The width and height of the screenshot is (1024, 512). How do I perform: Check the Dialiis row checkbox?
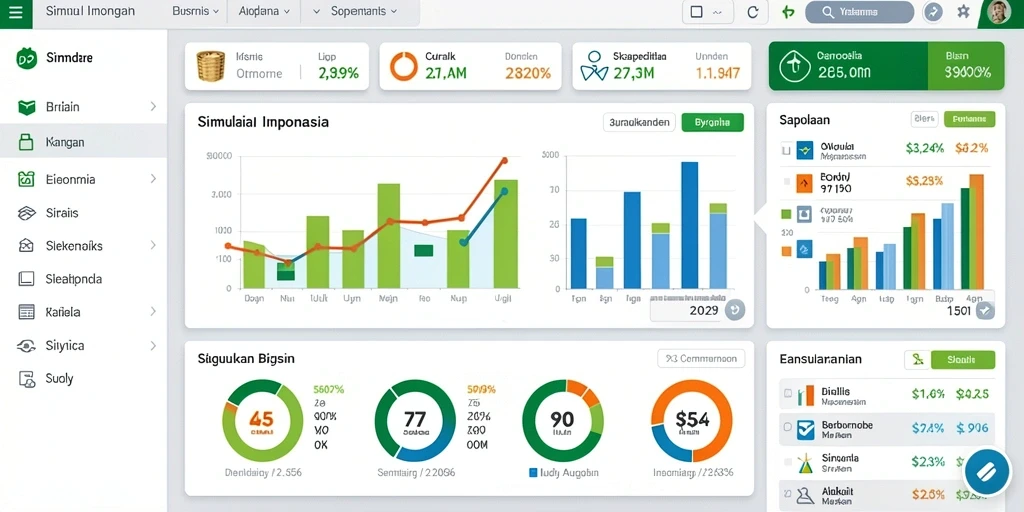click(x=788, y=394)
